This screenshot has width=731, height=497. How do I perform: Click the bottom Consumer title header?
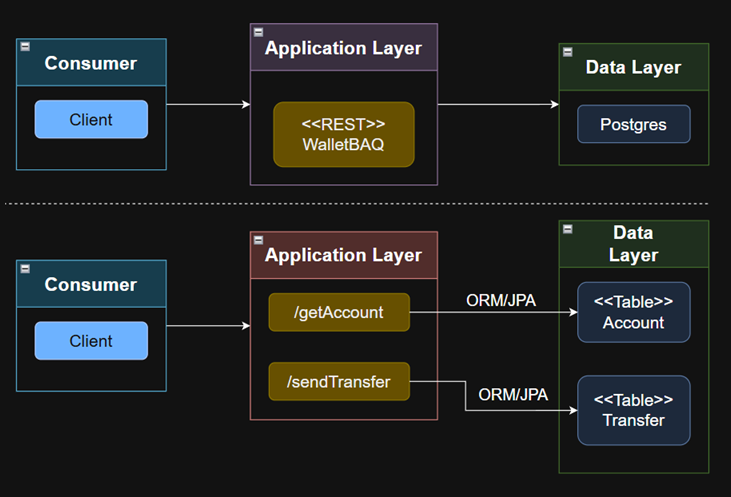click(91, 284)
